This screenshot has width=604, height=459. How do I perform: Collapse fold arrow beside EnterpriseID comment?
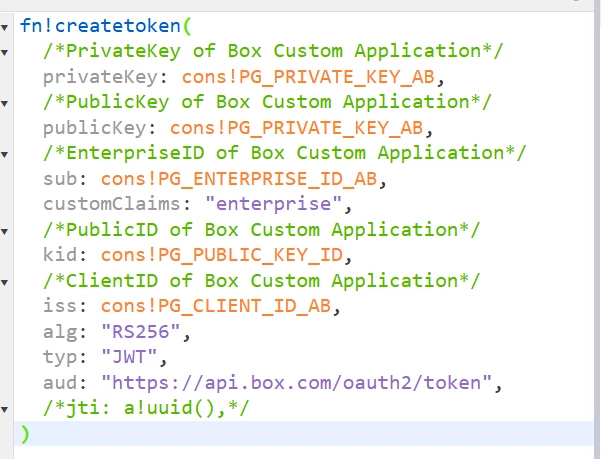(5, 155)
